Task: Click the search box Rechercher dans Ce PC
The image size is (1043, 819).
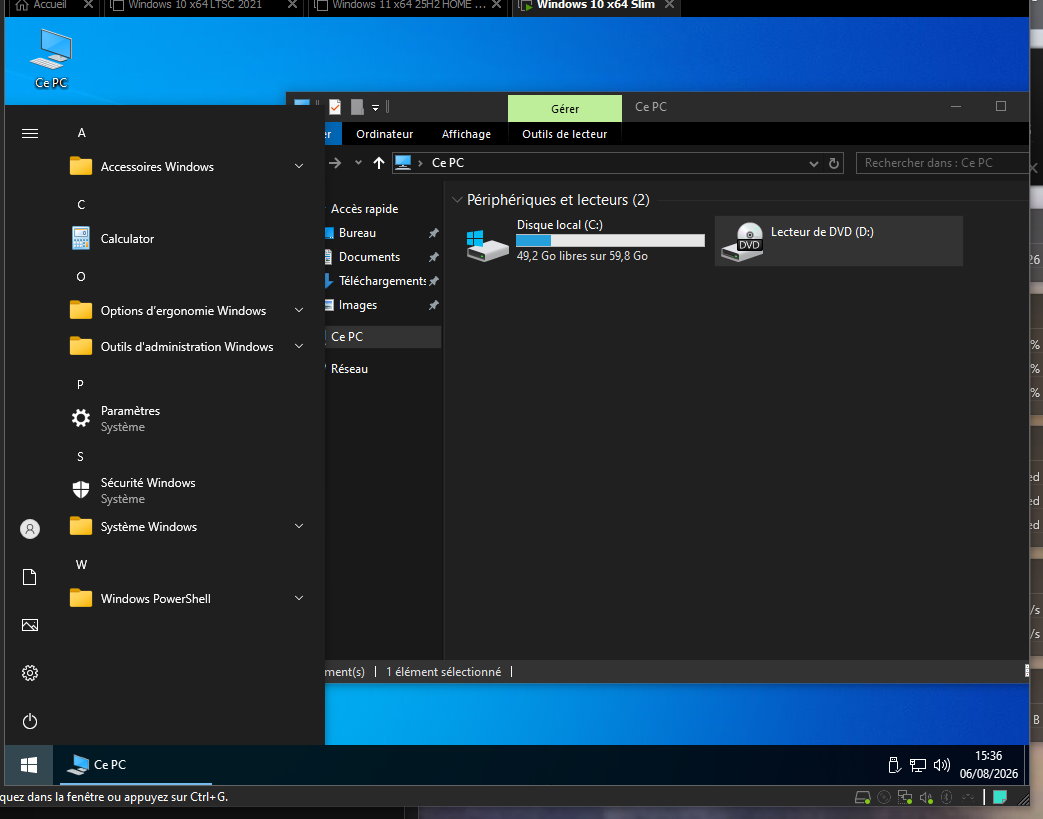Action: point(945,163)
